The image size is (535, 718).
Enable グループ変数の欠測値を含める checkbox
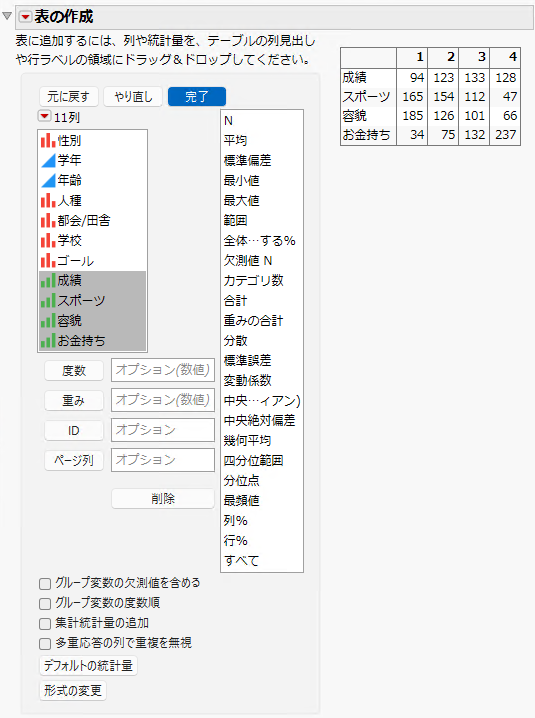pyautogui.click(x=45, y=584)
